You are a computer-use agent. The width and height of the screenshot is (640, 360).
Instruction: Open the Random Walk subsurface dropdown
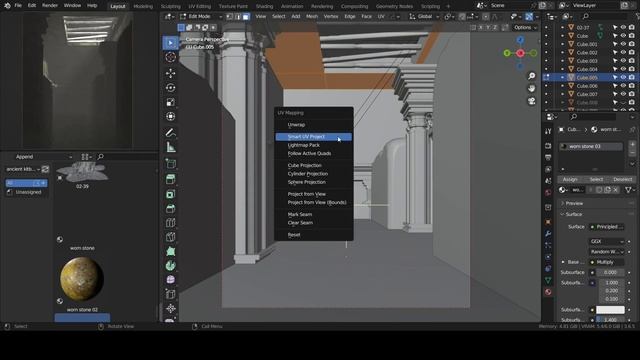pyautogui.click(x=607, y=252)
